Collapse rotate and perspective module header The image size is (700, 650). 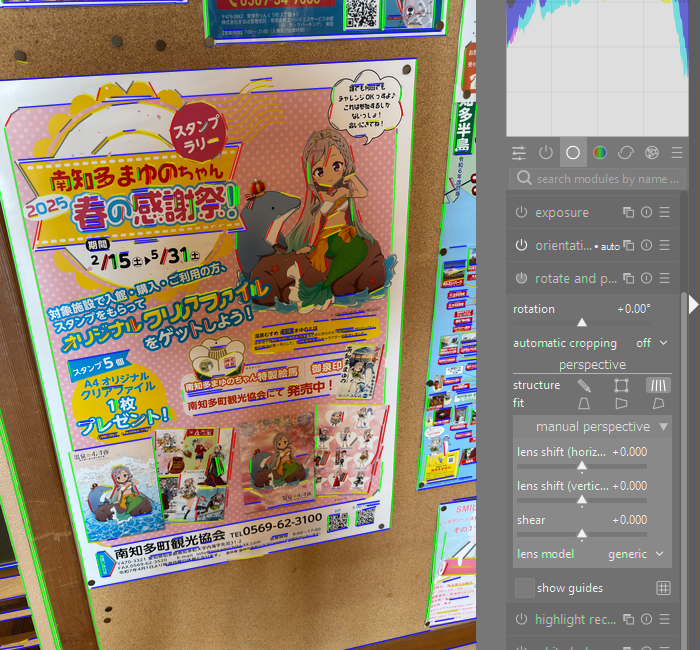pos(576,279)
